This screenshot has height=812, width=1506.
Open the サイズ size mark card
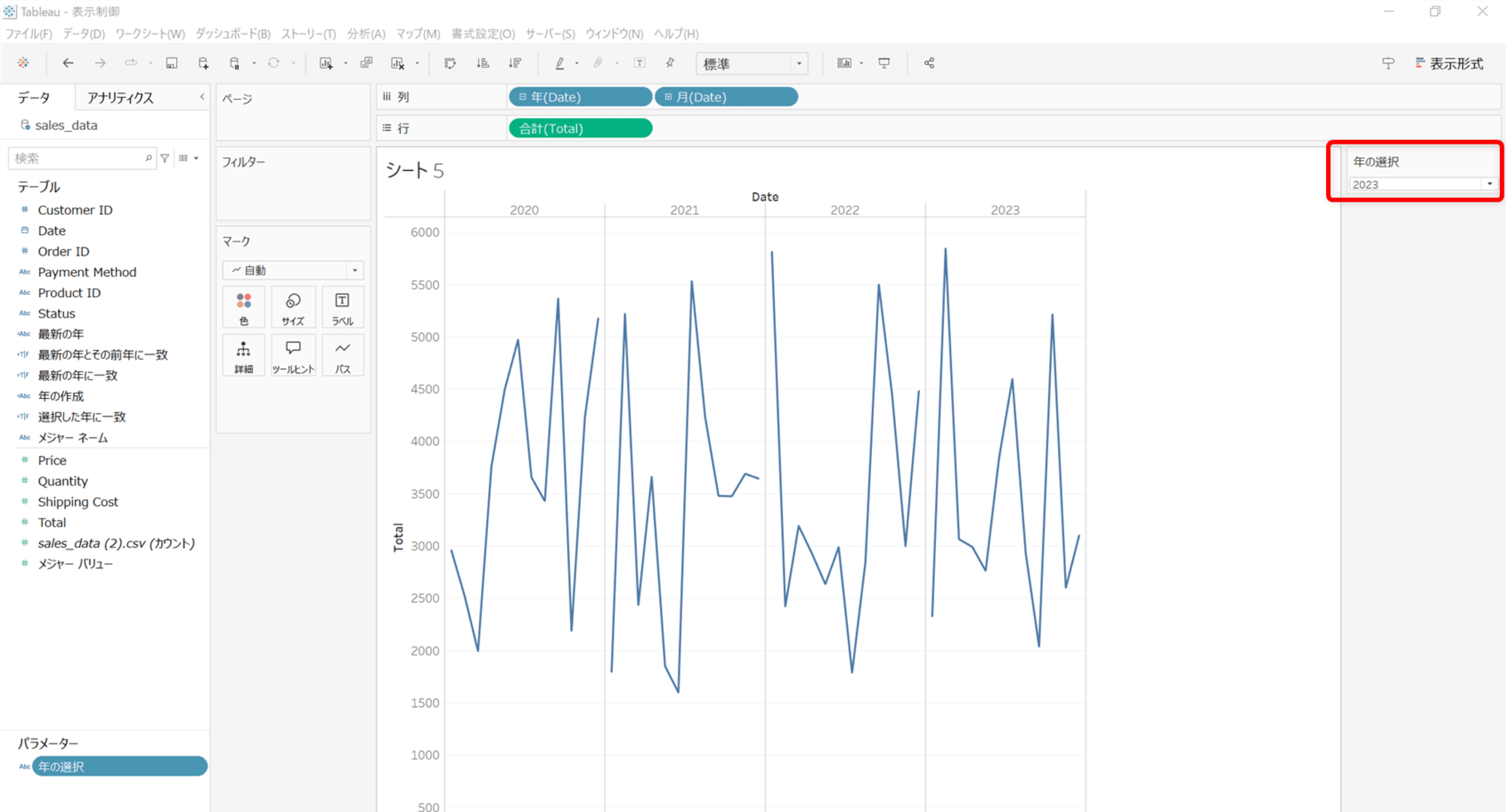click(x=293, y=308)
